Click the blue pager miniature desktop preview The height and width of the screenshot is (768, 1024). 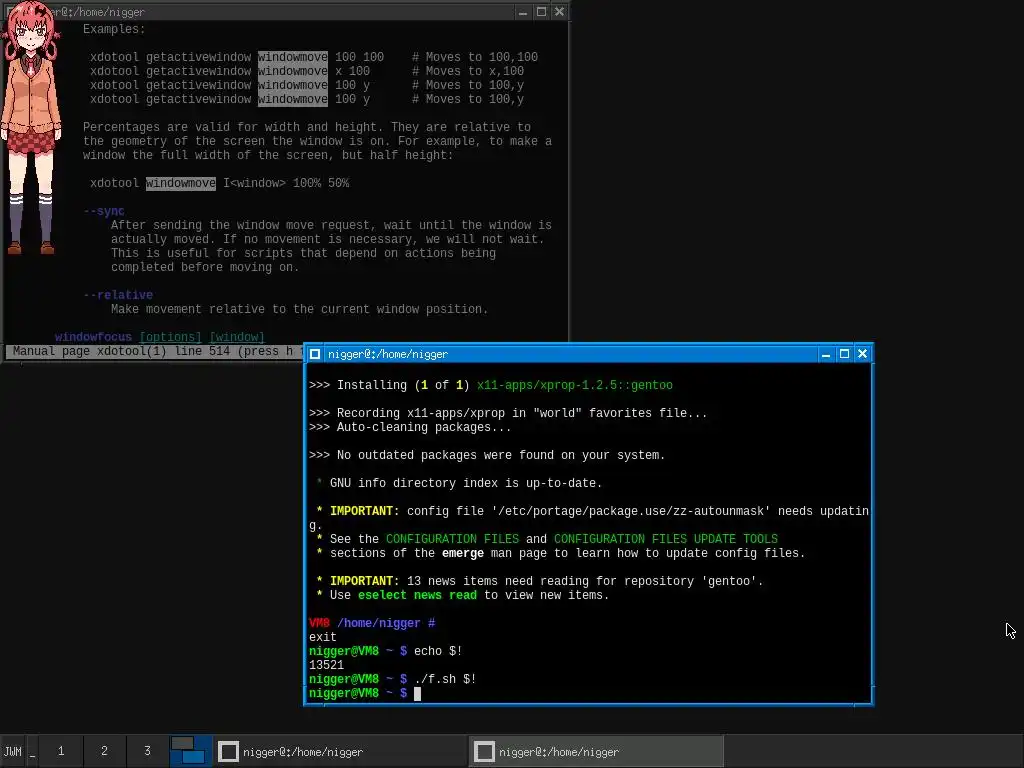191,751
